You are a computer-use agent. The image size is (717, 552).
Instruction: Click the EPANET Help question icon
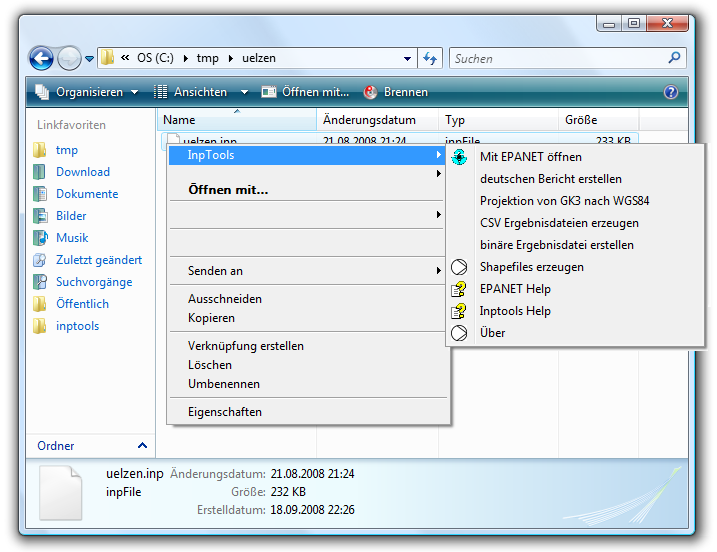pyautogui.click(x=459, y=289)
